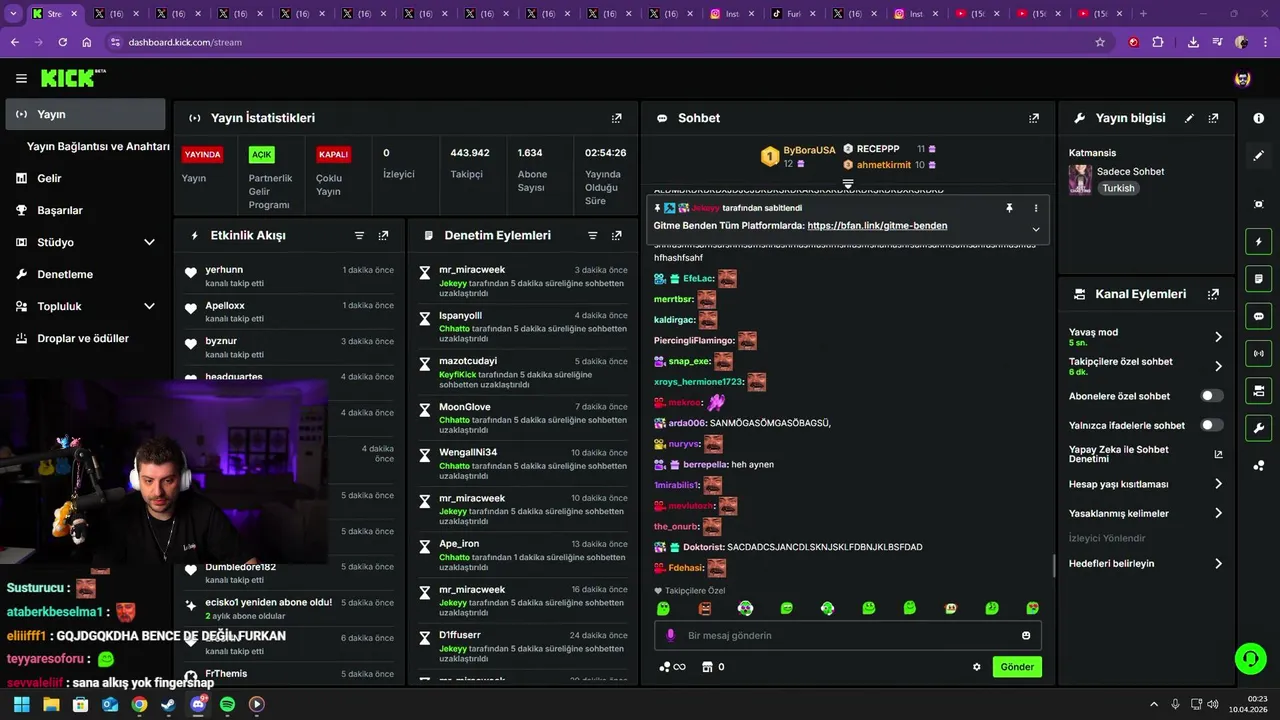This screenshot has height=720, width=1280.
Task: Open Discord from the taskbar
Action: click(198, 704)
